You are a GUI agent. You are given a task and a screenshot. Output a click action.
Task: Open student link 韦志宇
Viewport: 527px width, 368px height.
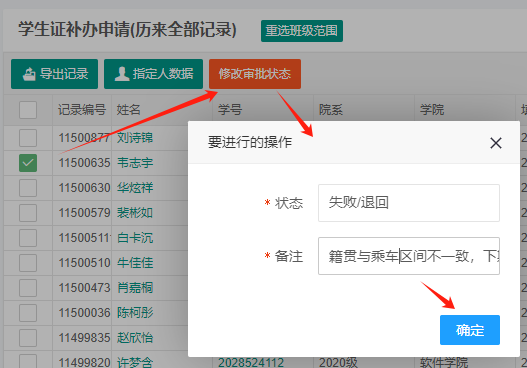coord(135,163)
